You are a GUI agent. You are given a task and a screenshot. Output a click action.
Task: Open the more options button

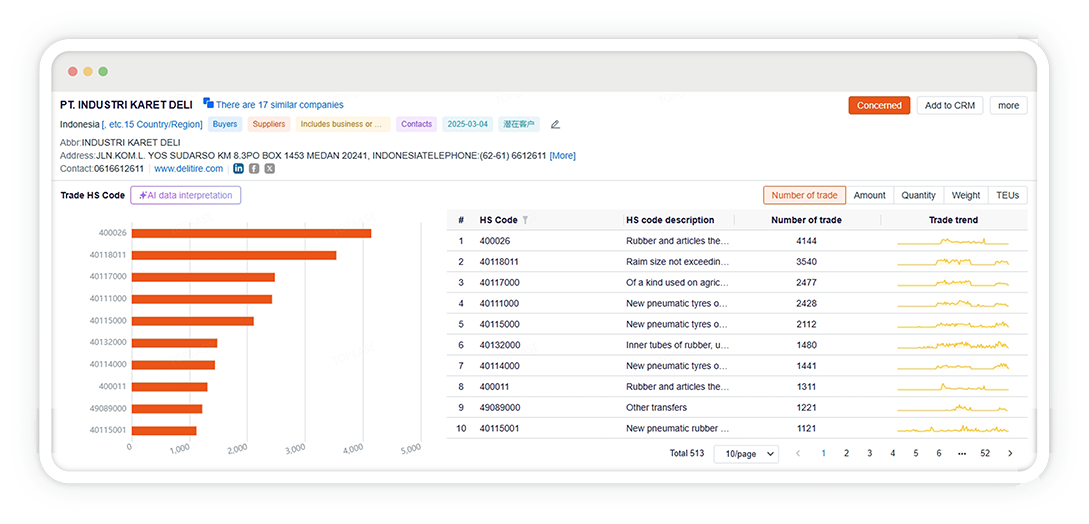tap(1008, 106)
